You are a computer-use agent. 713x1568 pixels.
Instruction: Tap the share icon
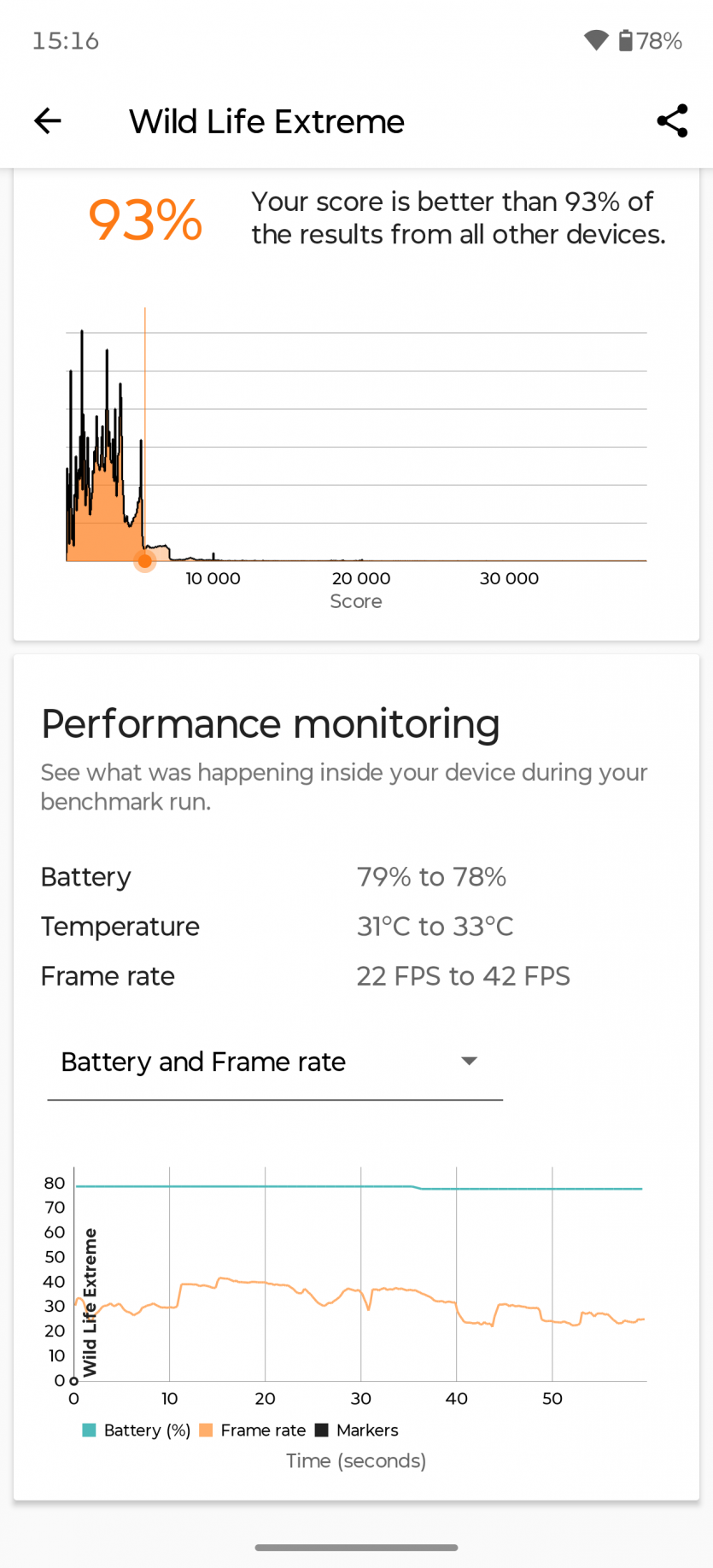(672, 121)
